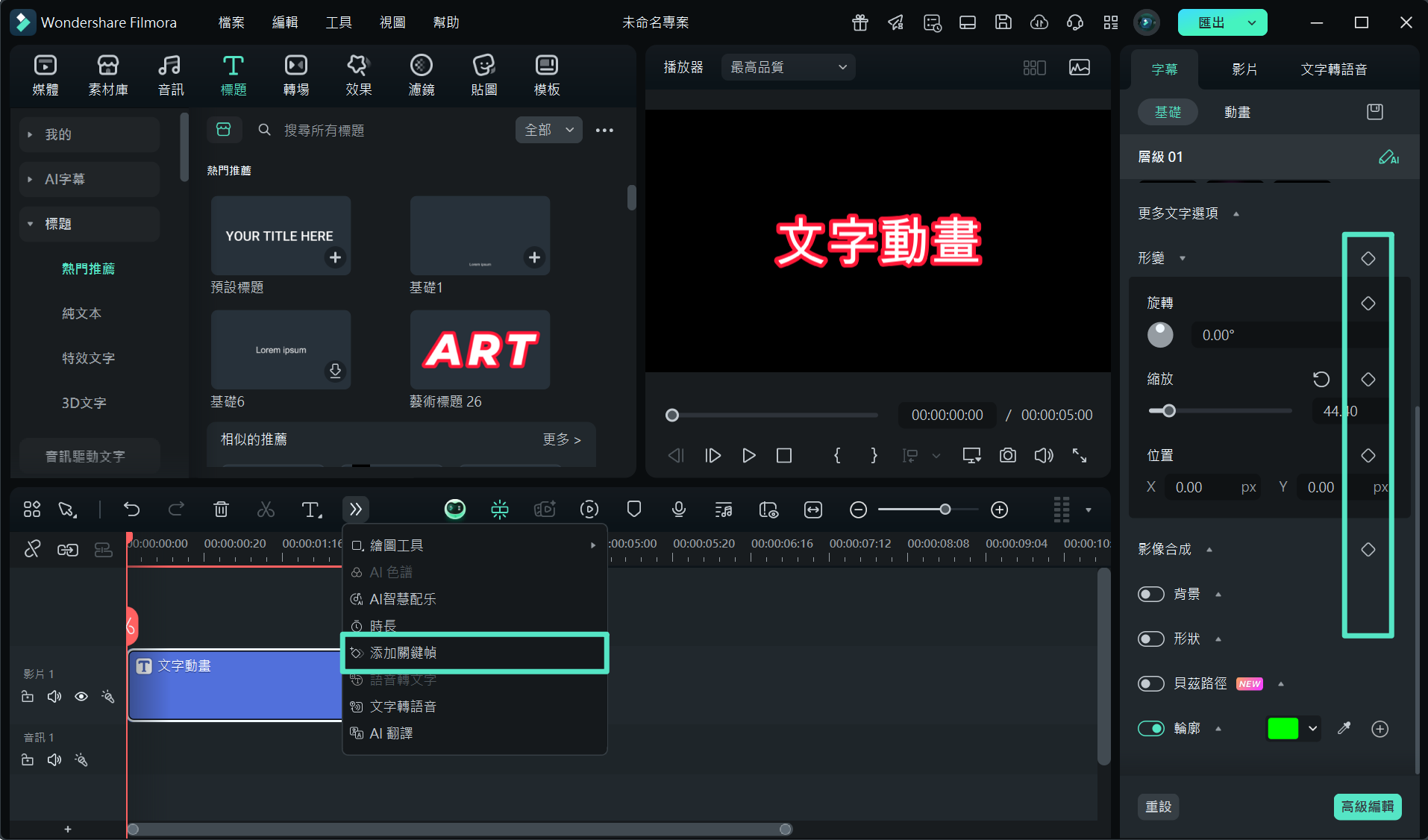The height and width of the screenshot is (840, 1428).
Task: Open the 轉場 transitions panel
Action: pyautogui.click(x=296, y=75)
